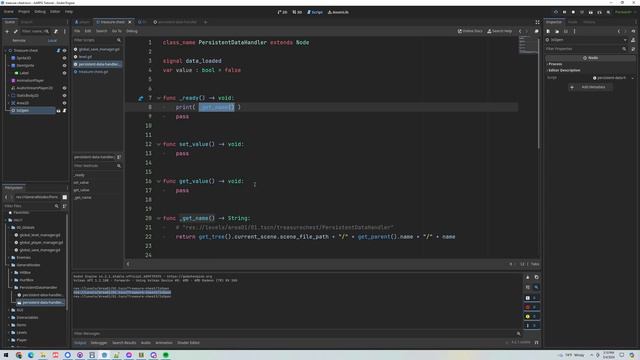Toggle visibility of StaticBody2D node

[x=64, y=96]
